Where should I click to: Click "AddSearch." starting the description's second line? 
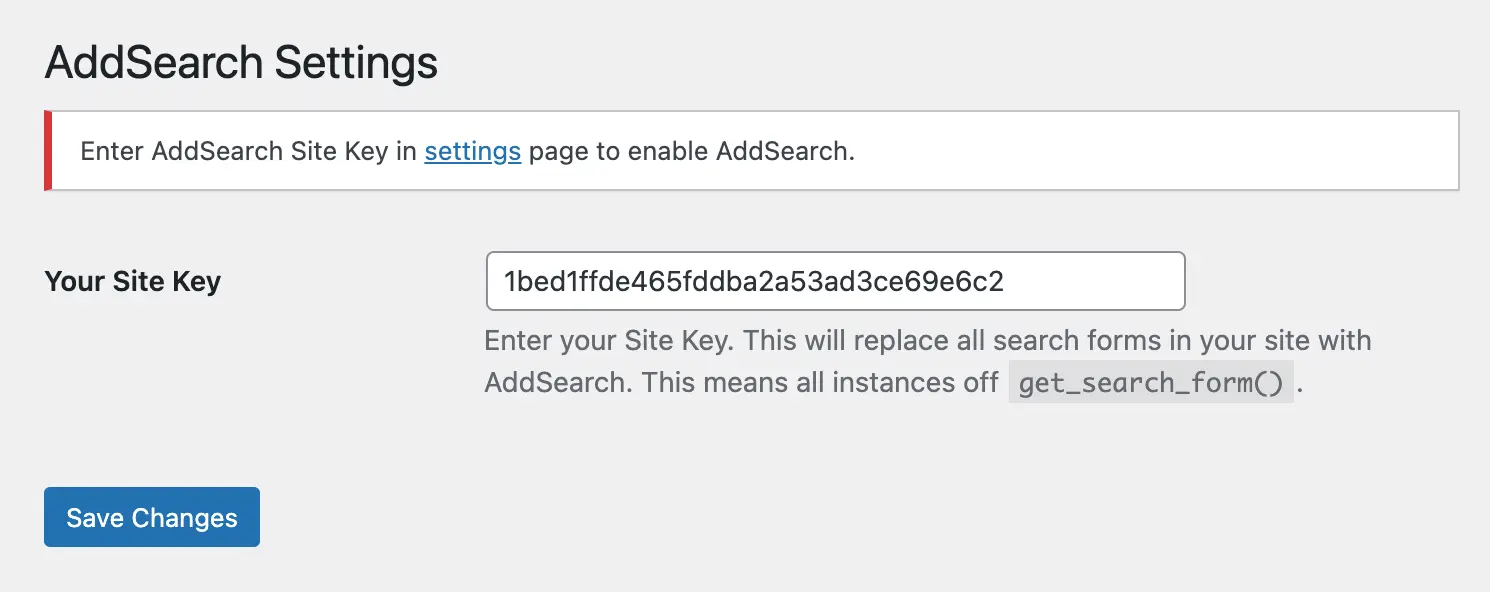(x=558, y=382)
